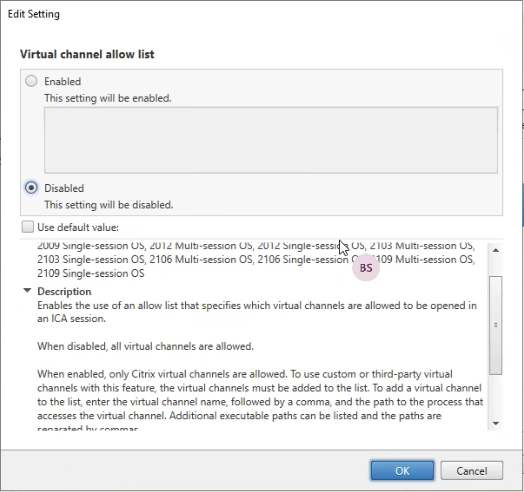Click the Description section heading
The image size is (524, 492).
pyautogui.click(x=64, y=291)
